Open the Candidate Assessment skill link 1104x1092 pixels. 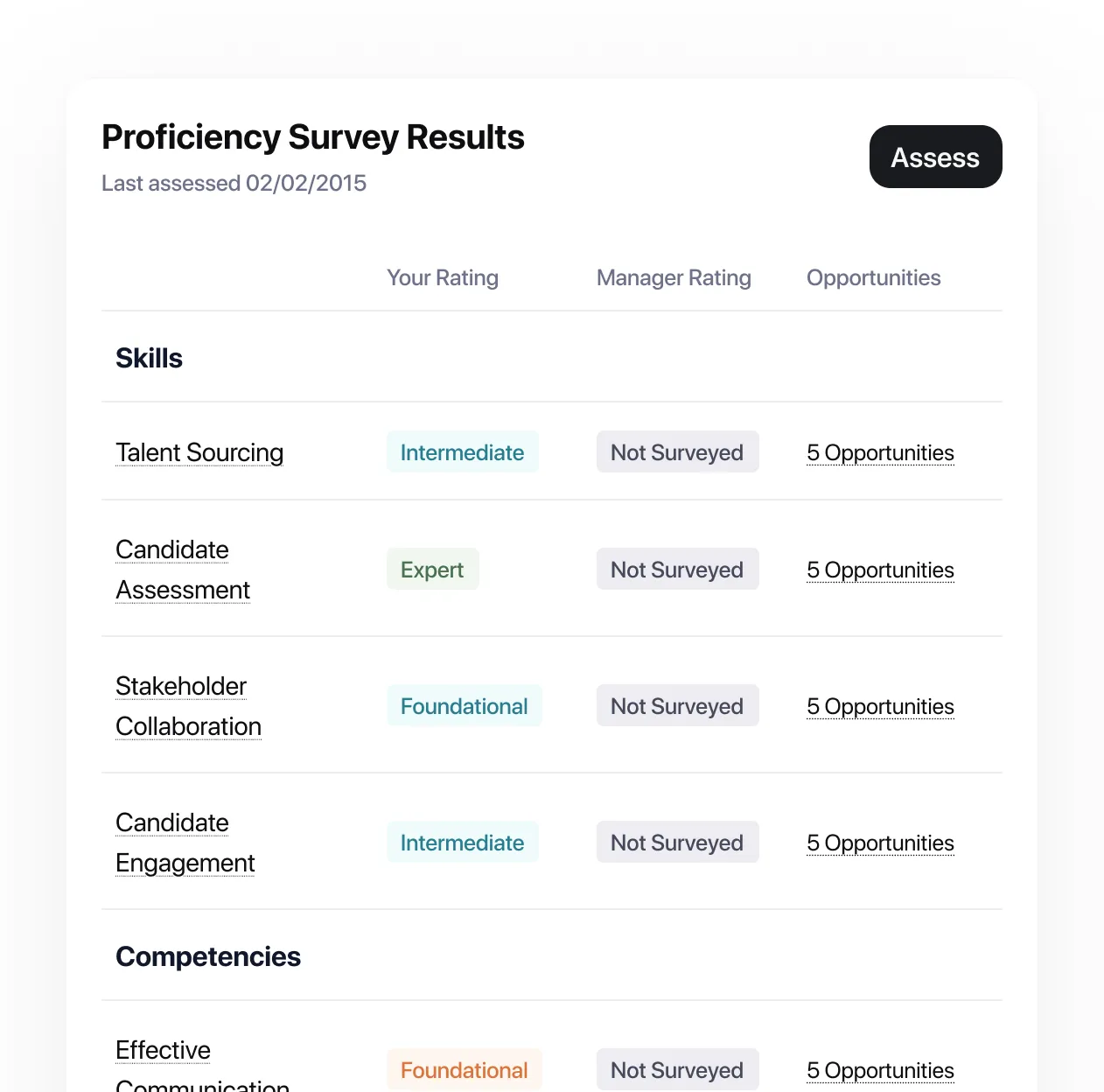[182, 570]
